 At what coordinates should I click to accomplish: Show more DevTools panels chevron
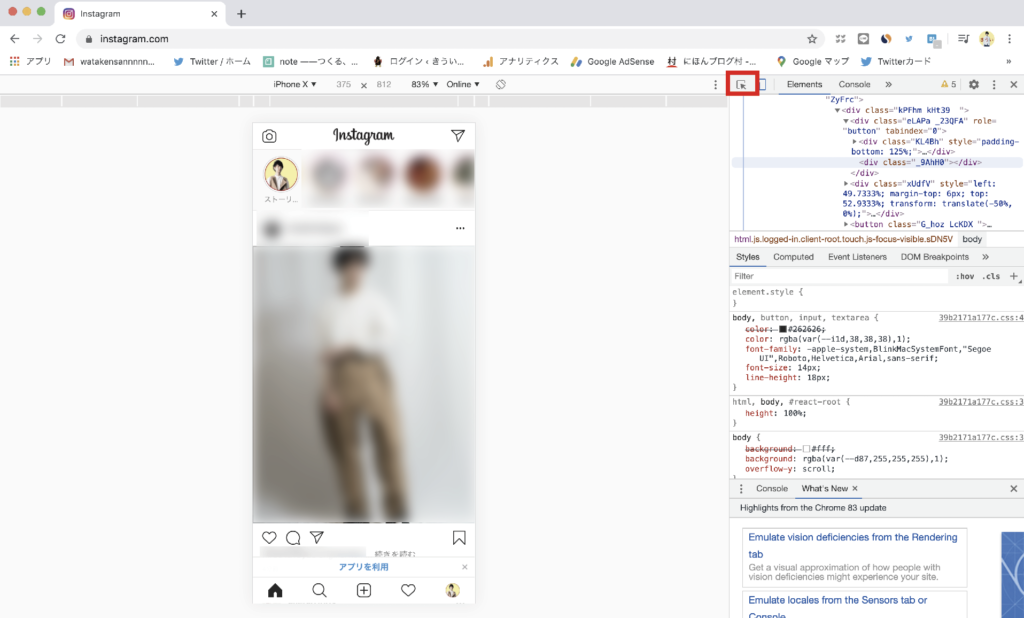(x=888, y=84)
